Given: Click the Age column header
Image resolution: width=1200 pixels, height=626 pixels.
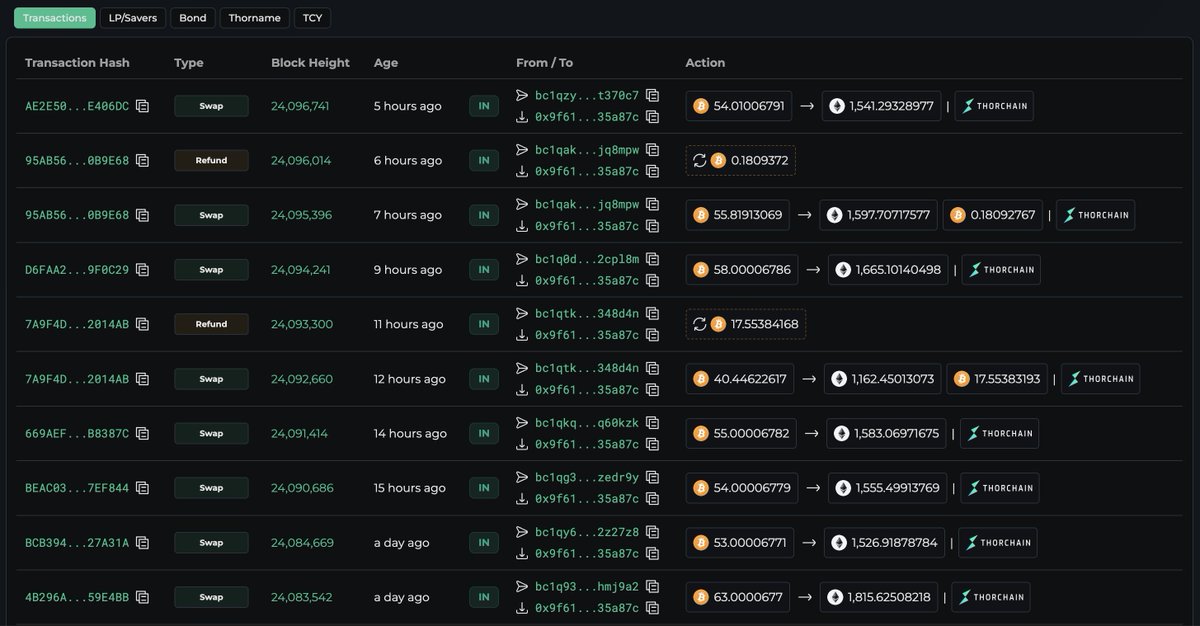Looking at the screenshot, I should (386, 63).
